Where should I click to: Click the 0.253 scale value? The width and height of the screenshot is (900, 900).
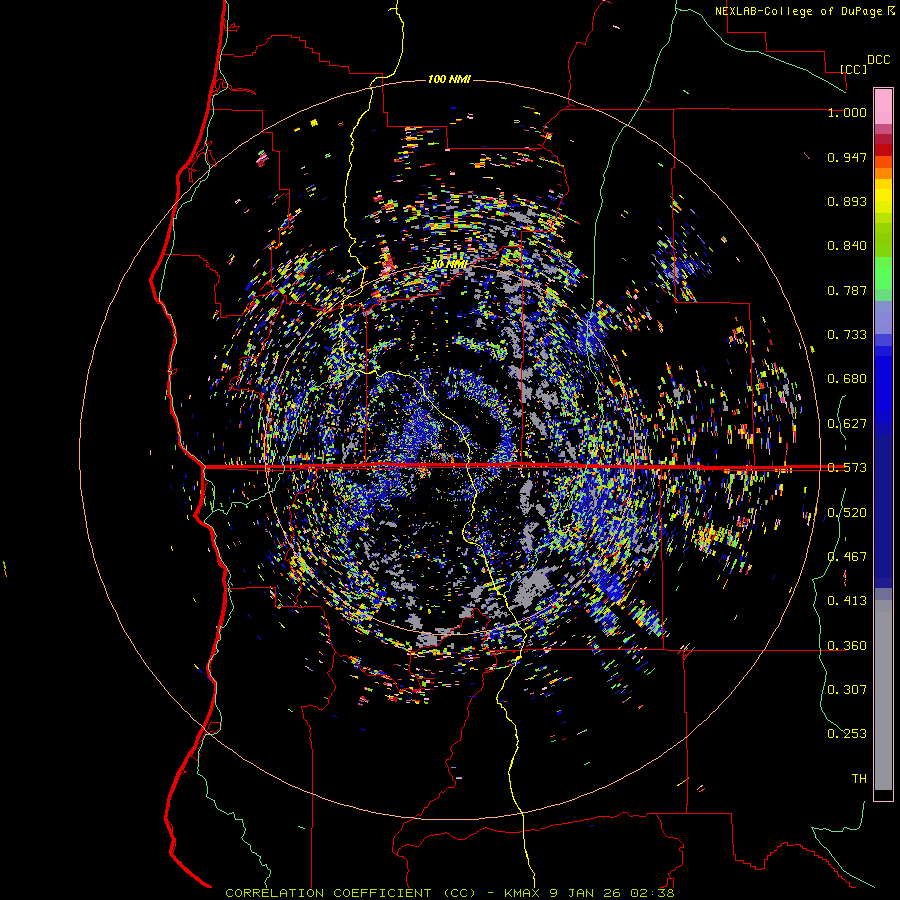(x=847, y=734)
